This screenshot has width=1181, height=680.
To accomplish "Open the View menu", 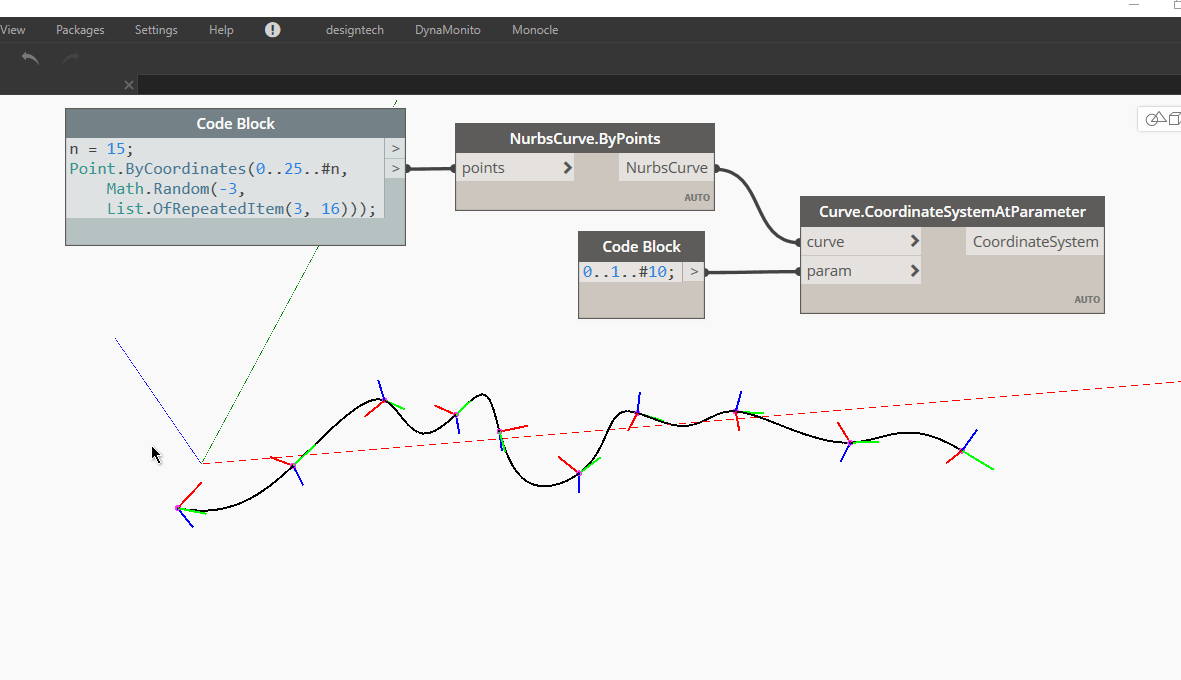I will click(13, 30).
